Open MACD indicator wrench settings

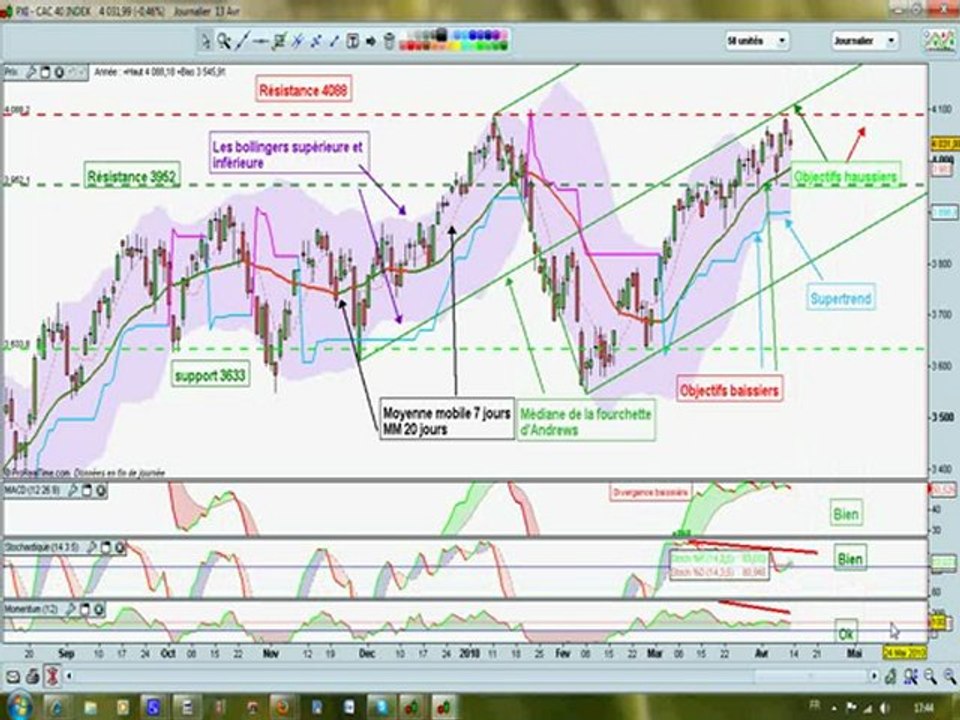click(x=72, y=490)
